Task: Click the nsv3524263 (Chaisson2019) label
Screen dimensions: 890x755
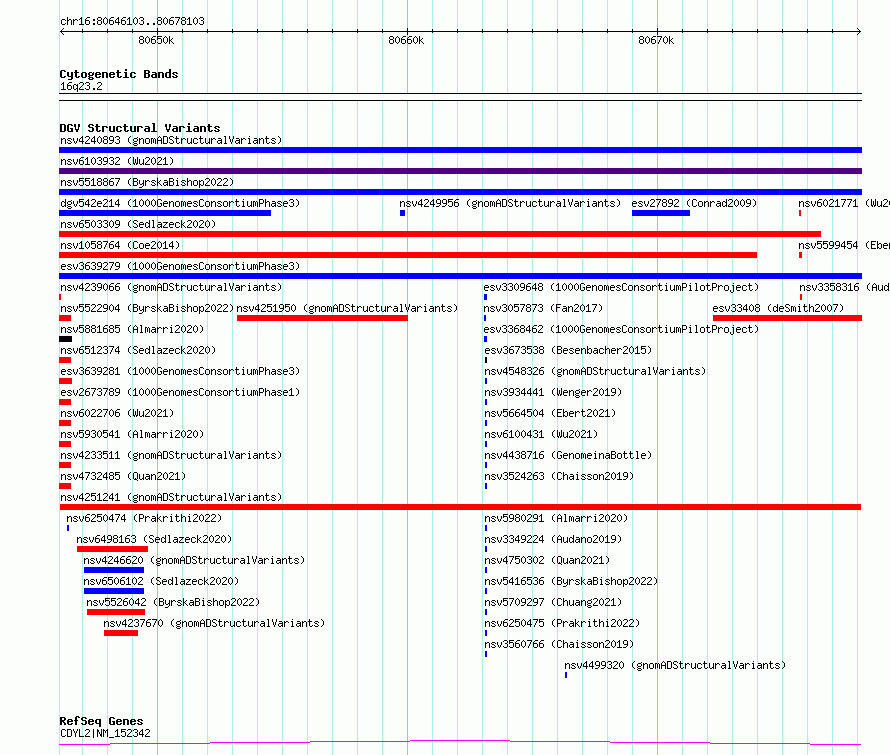Action: click(x=559, y=476)
